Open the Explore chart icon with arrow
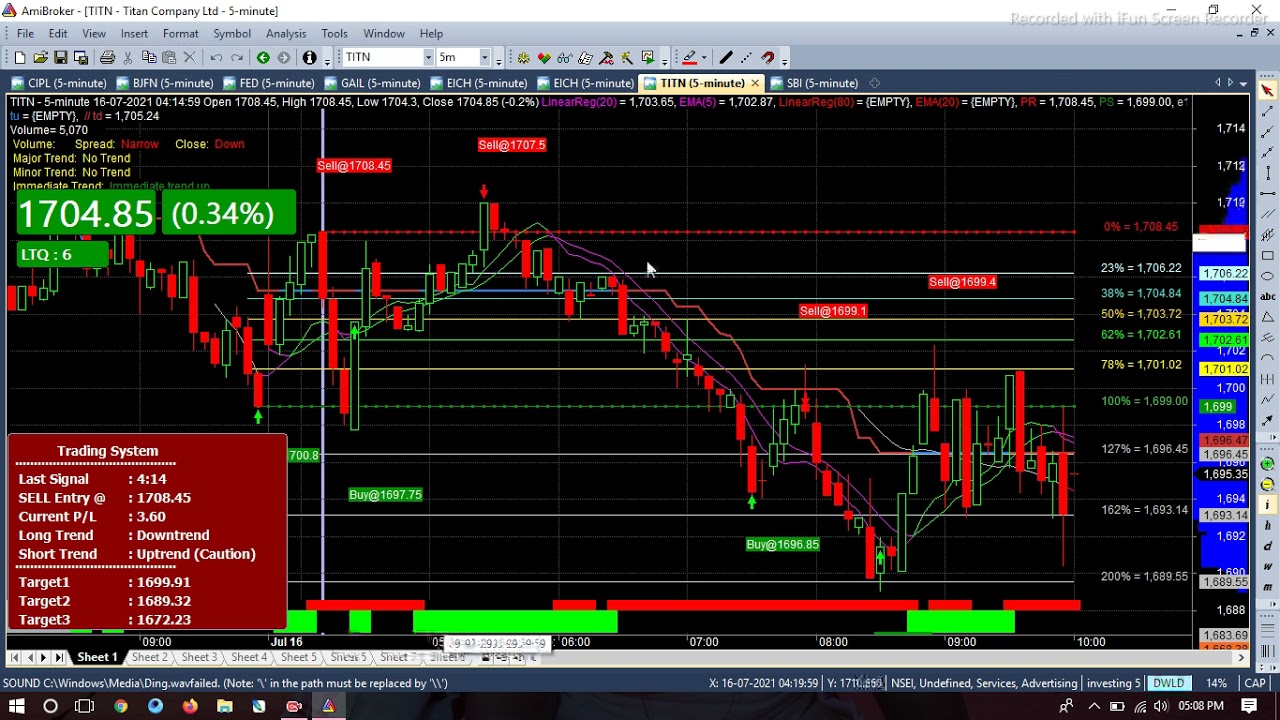Viewport: 1280px width, 720px height. pos(648,58)
